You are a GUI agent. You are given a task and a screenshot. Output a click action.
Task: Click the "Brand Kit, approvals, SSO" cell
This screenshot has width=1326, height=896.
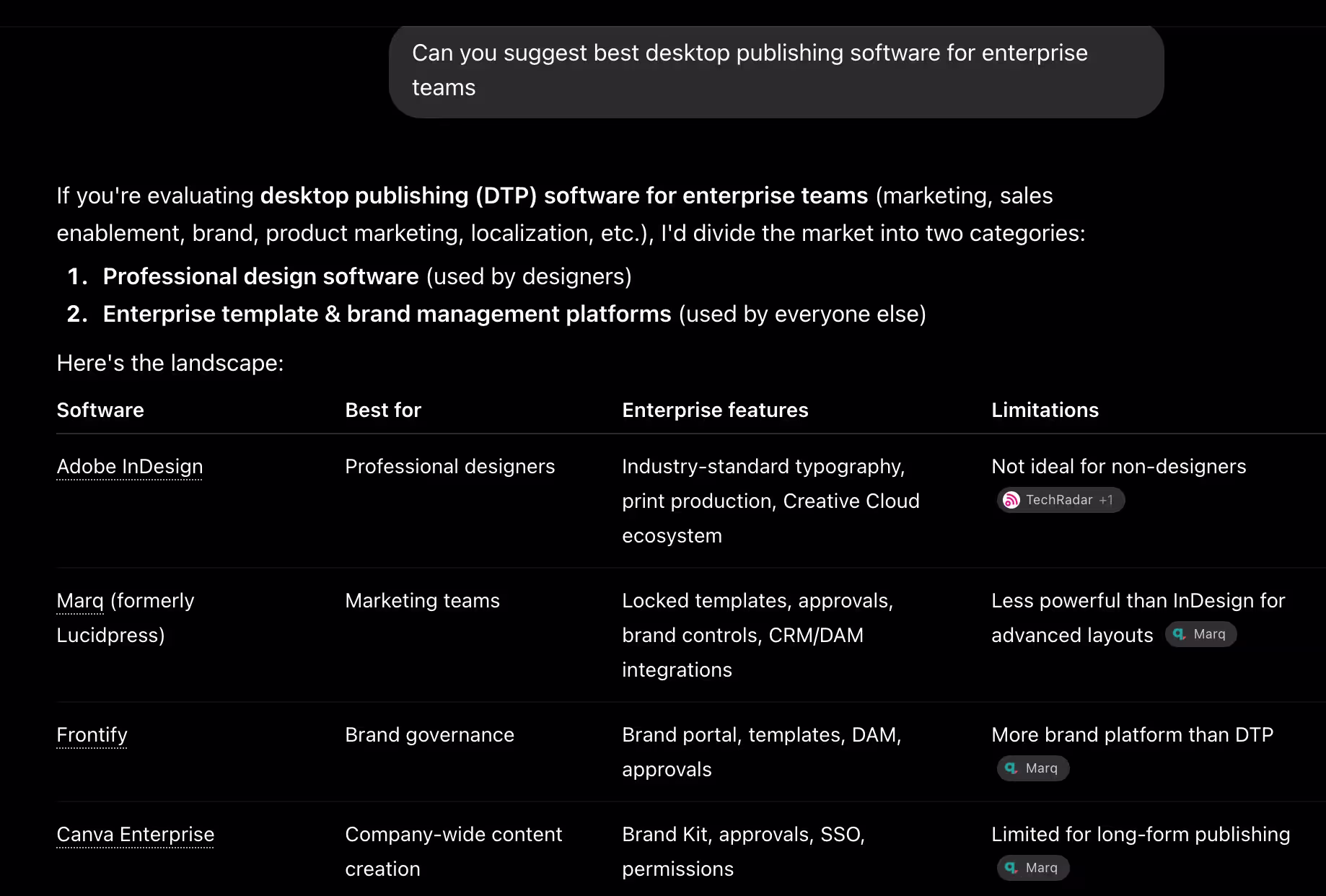click(743, 852)
